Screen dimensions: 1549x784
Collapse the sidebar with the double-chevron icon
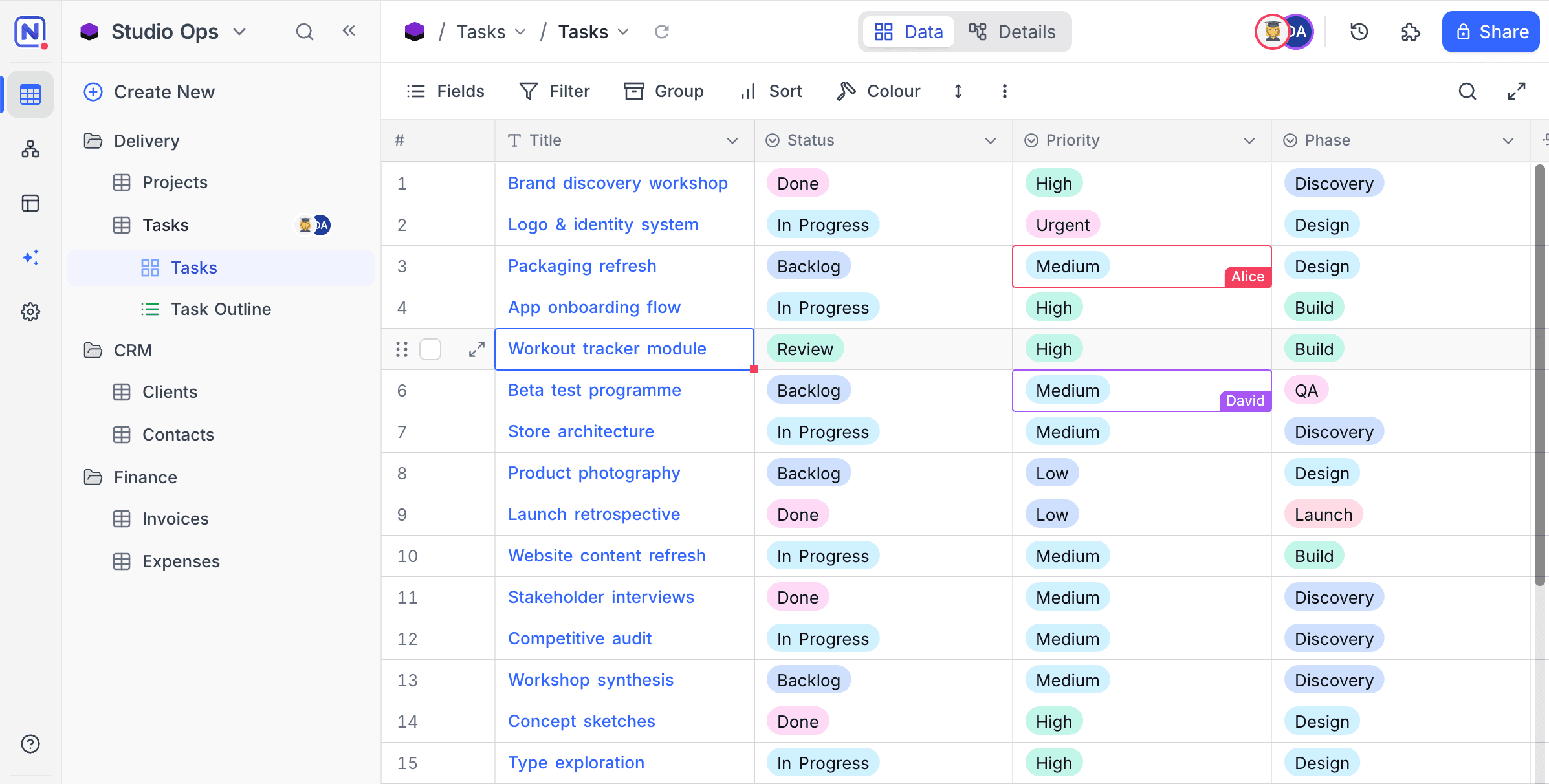point(349,30)
